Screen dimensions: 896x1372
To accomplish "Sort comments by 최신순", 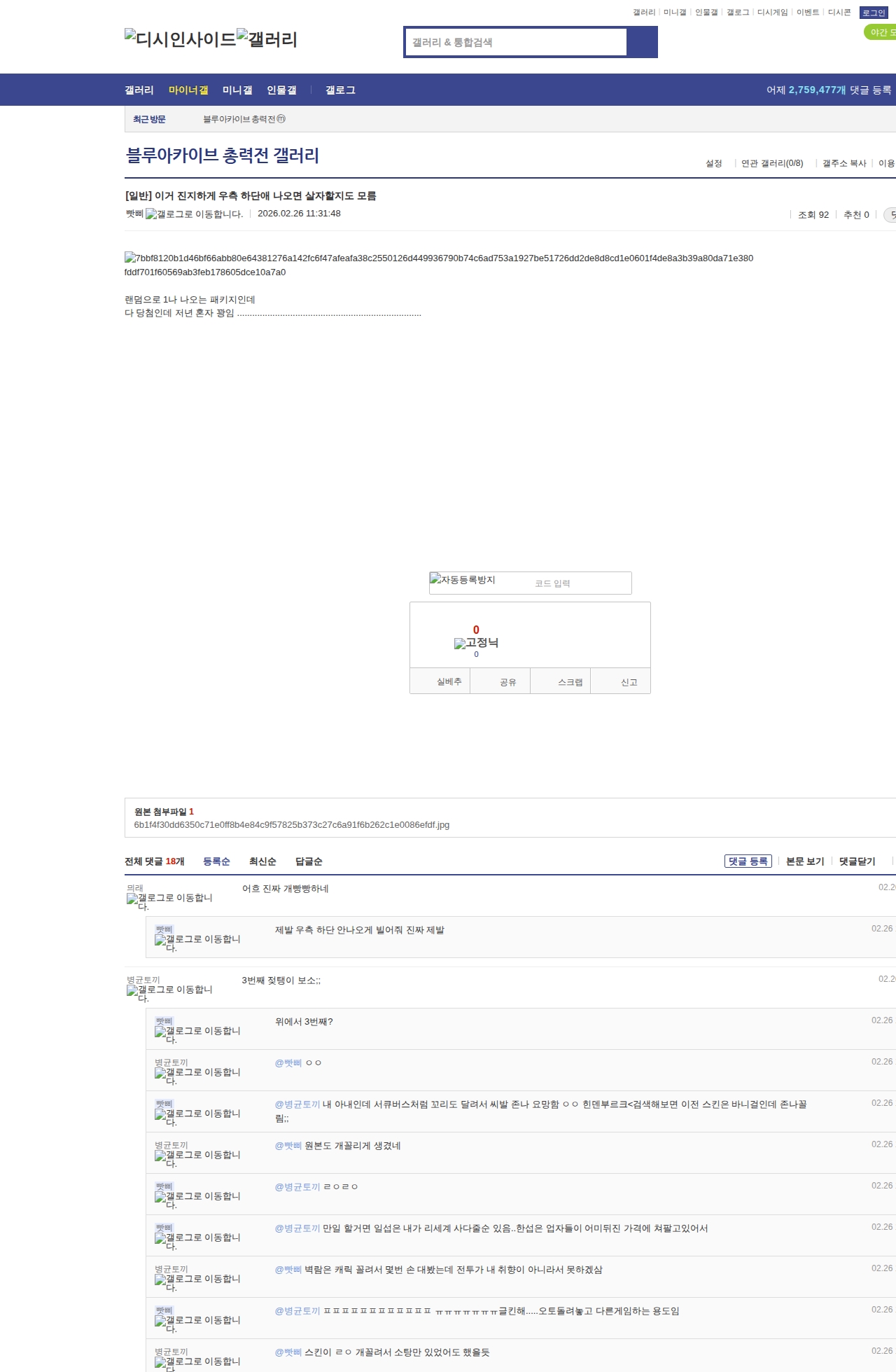I will click(262, 861).
